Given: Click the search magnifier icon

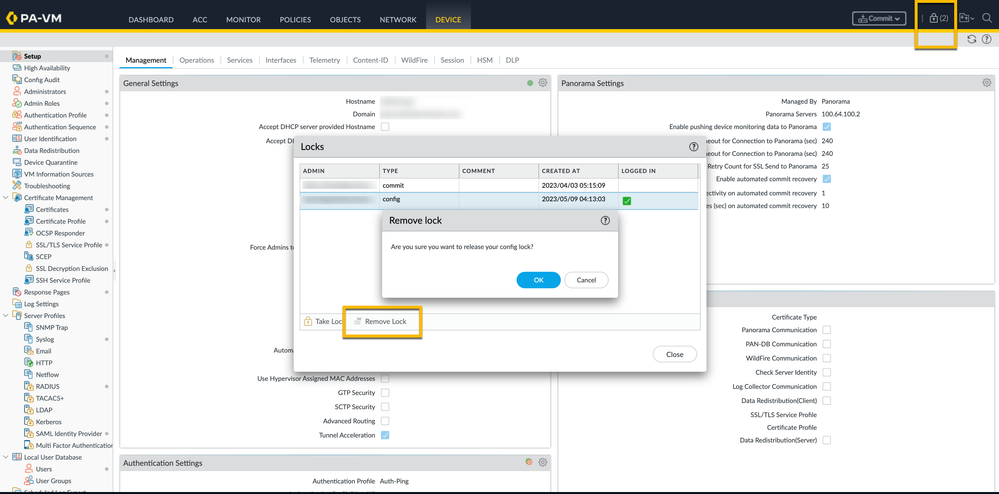Looking at the screenshot, I should point(986,18).
